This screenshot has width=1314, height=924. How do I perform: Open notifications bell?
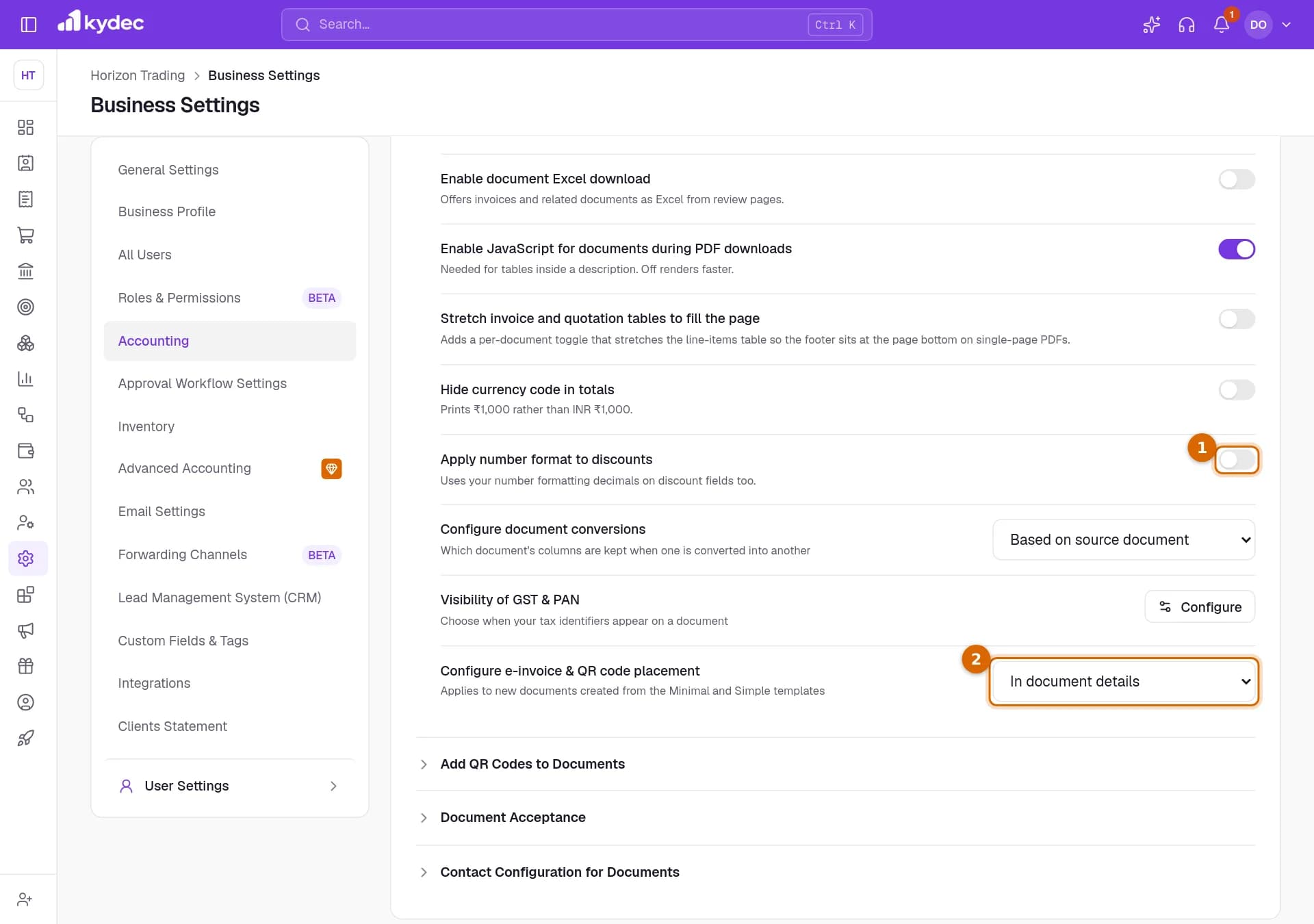[x=1222, y=25]
